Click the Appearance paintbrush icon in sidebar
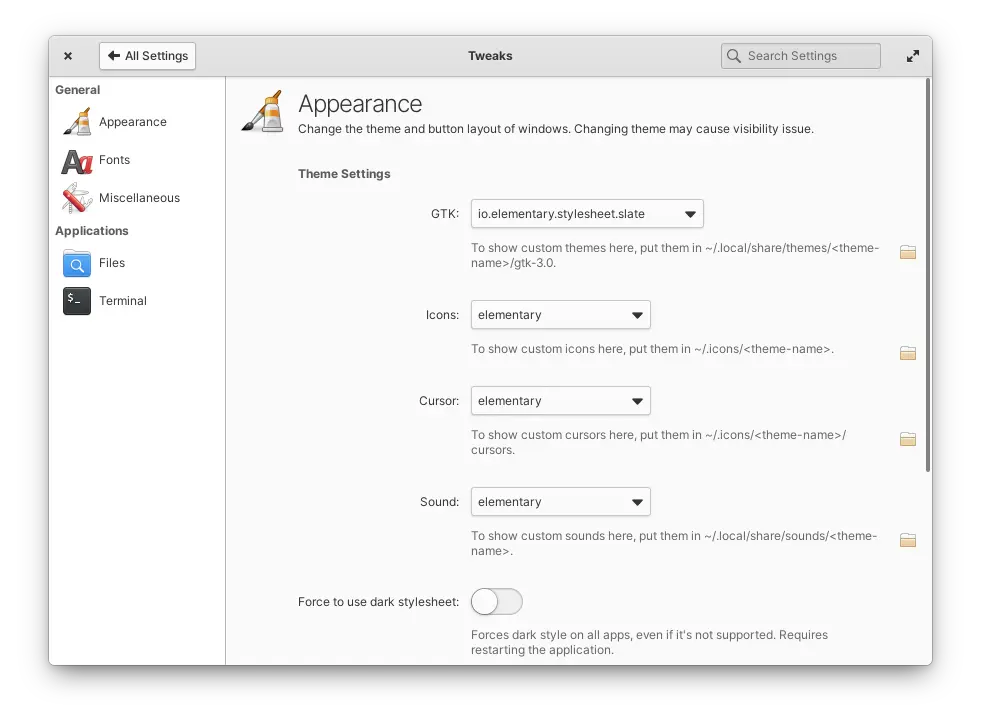The width and height of the screenshot is (981, 727). [77, 122]
